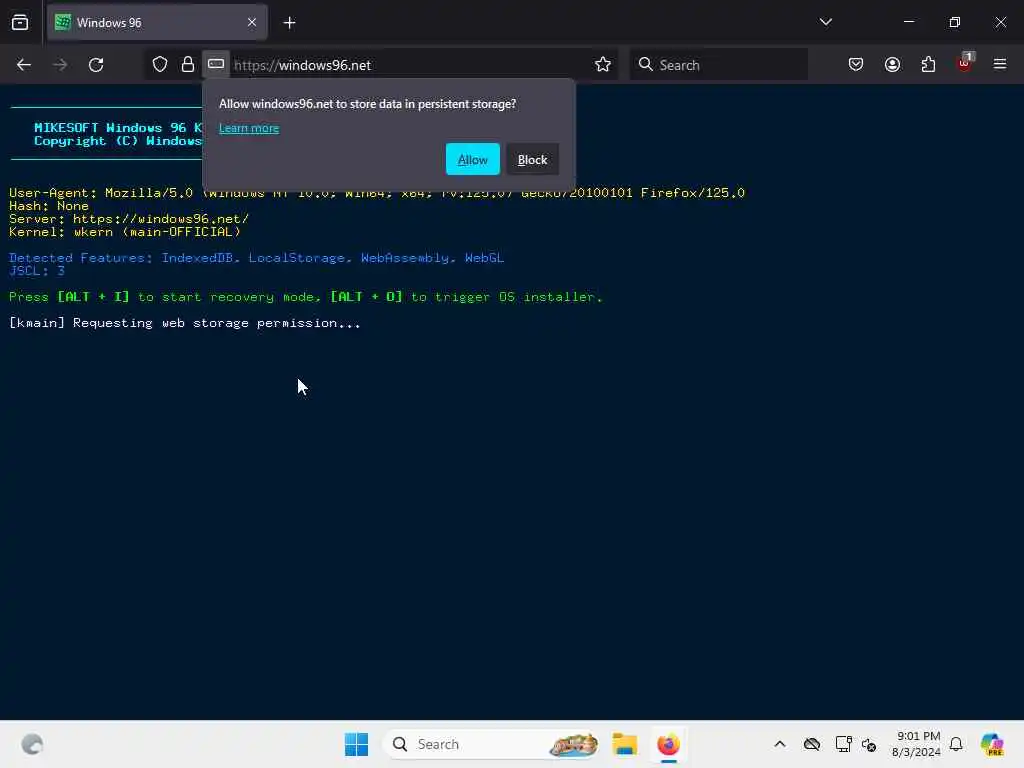Close the Windows 96 tab
The image size is (1024, 768).
pyautogui.click(x=252, y=23)
